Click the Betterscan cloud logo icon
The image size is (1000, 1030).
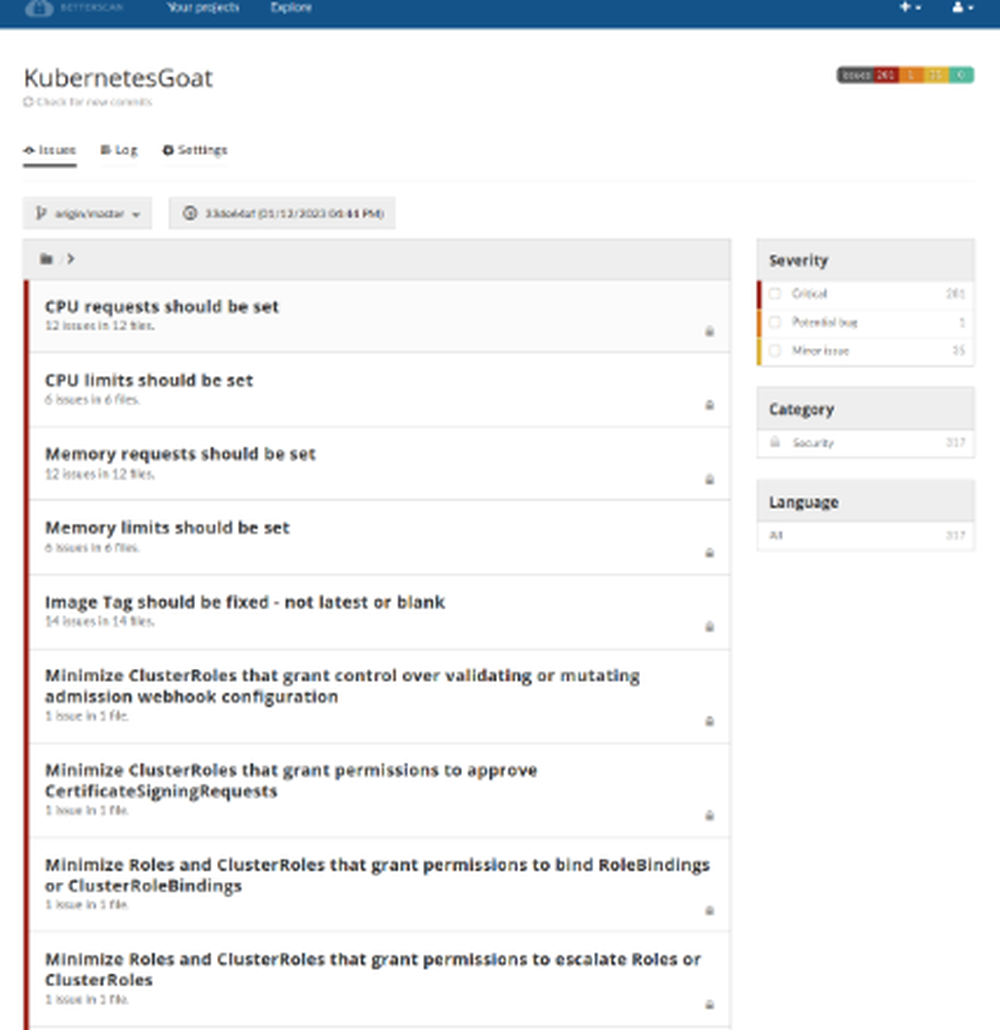tap(38, 7)
